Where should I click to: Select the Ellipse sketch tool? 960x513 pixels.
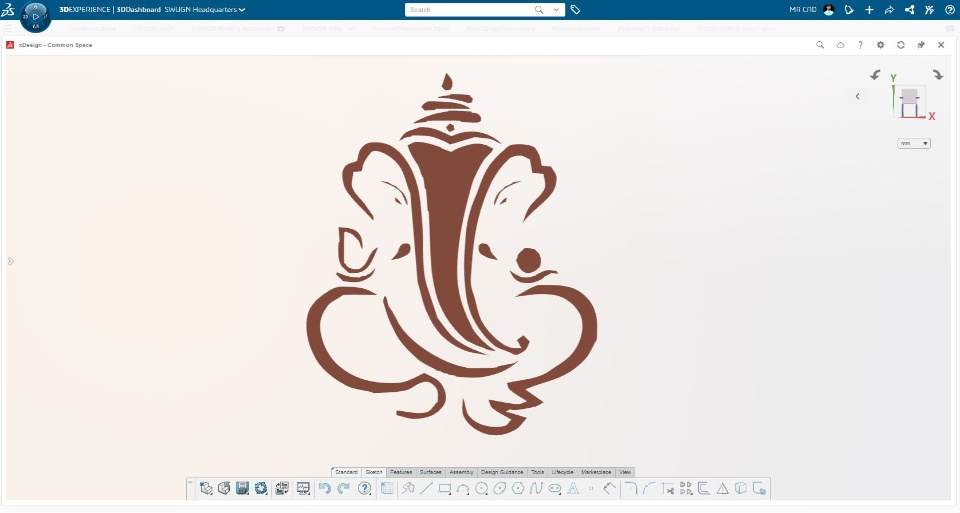click(500, 488)
